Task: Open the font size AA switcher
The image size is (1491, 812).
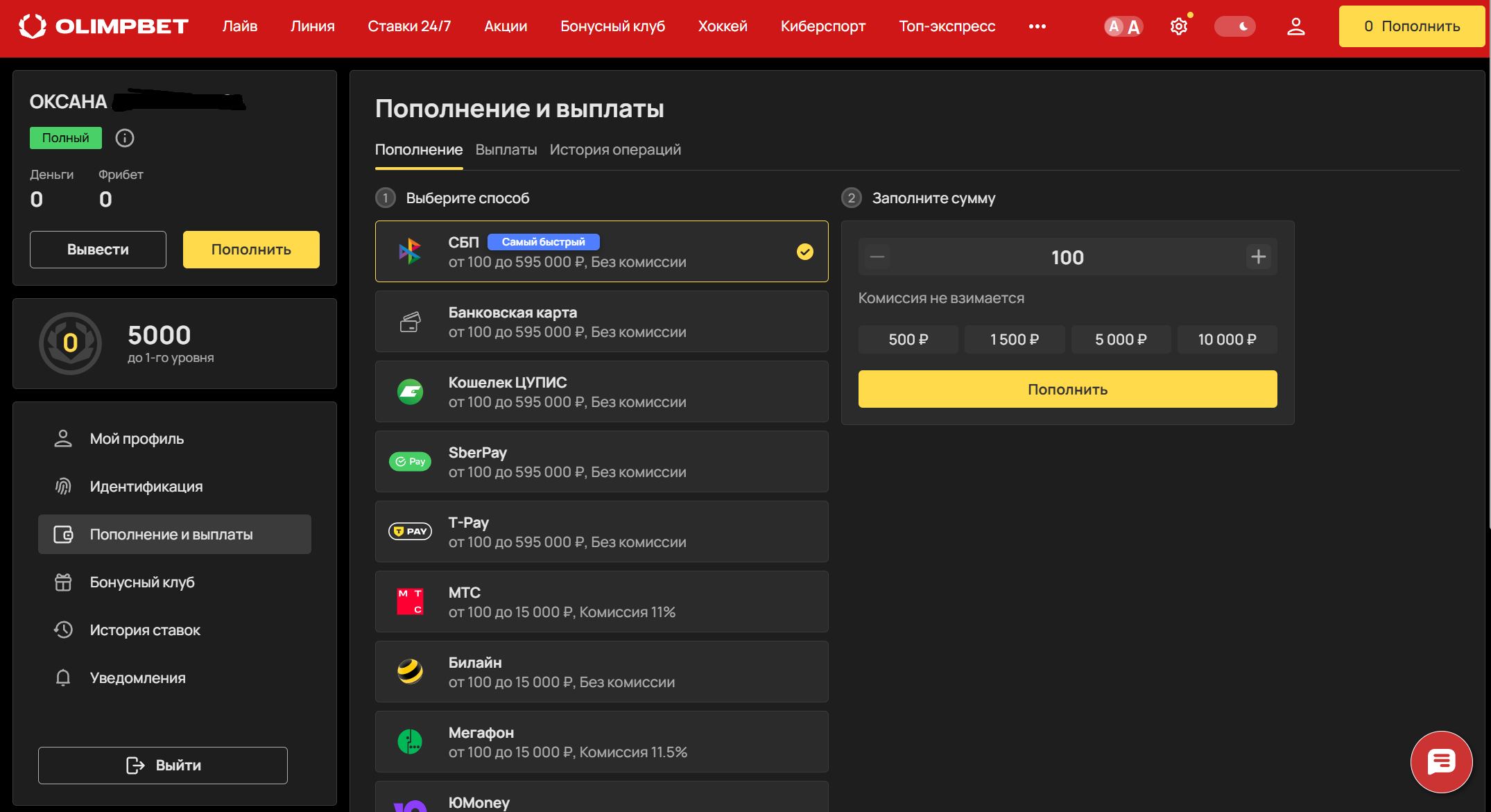Action: tap(1123, 26)
